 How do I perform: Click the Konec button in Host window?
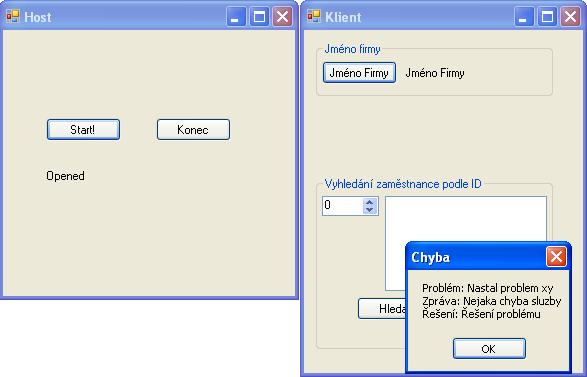(x=193, y=130)
